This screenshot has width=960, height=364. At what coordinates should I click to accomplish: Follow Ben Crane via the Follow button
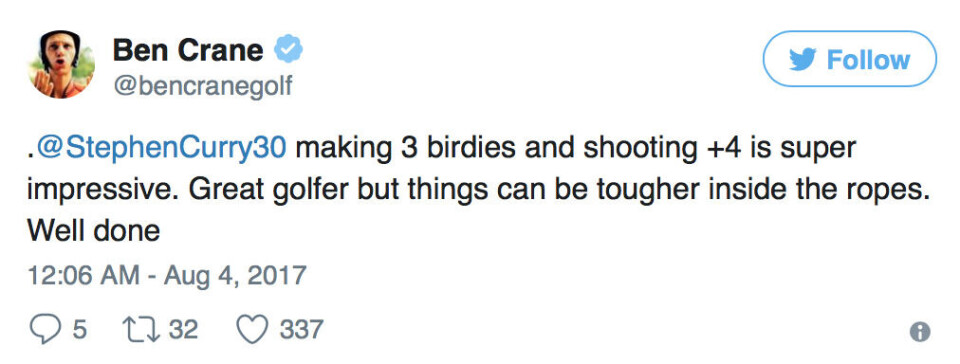pos(849,59)
